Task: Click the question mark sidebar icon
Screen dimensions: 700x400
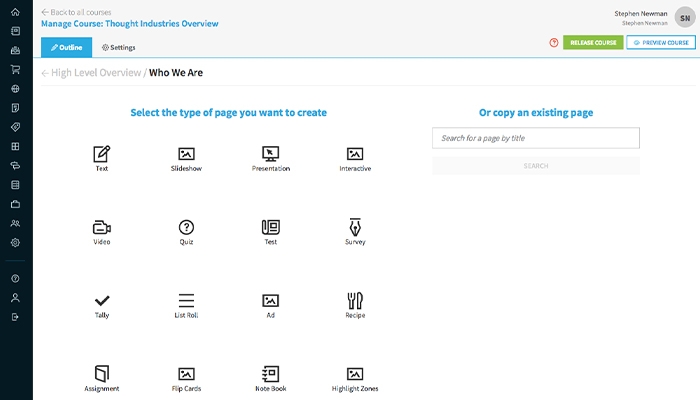Action: point(15,279)
